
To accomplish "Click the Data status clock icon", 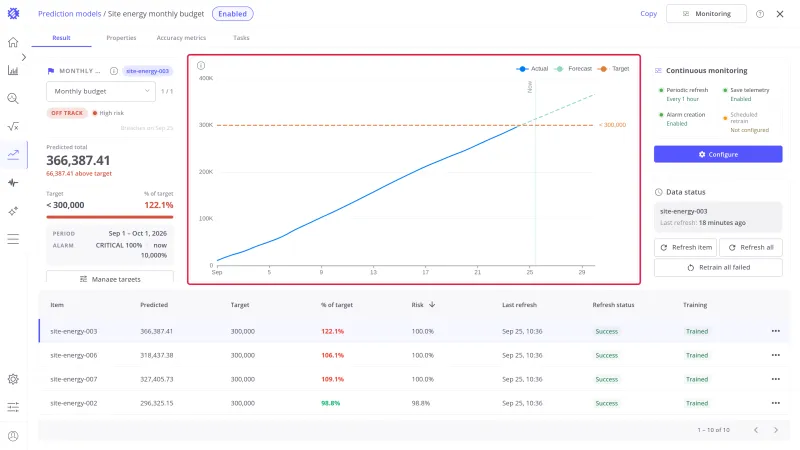I will (x=658, y=192).
